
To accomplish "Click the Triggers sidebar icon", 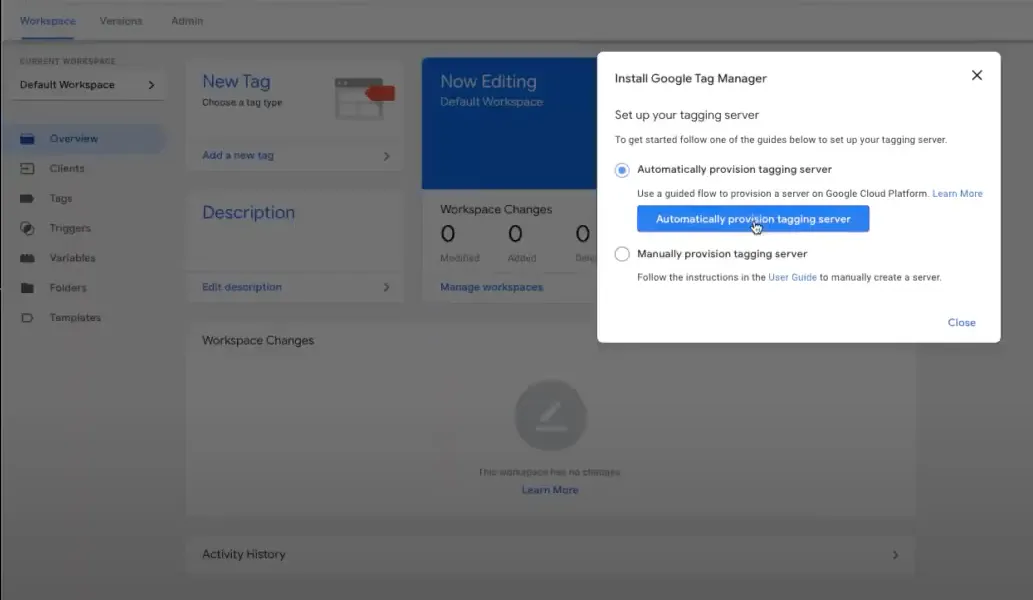I will (27, 228).
